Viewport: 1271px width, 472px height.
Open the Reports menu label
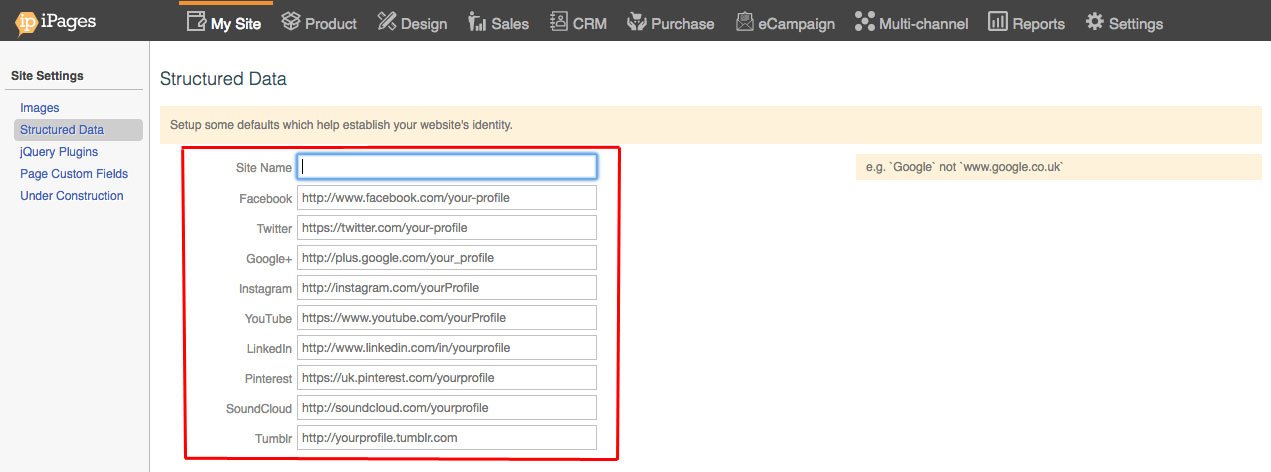1039,24
